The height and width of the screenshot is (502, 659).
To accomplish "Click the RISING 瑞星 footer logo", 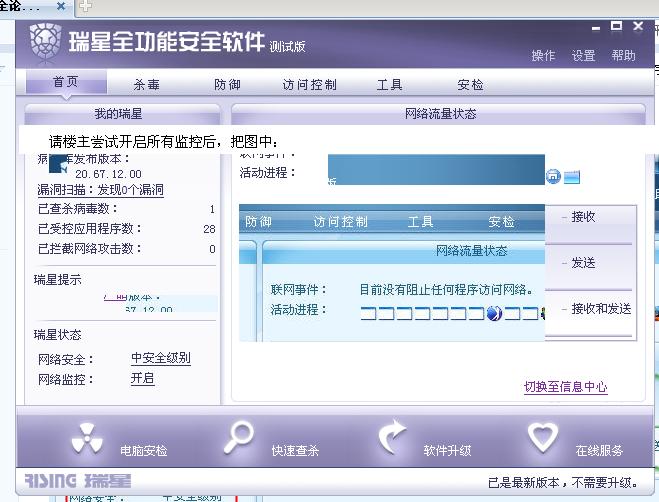I will point(78,481).
